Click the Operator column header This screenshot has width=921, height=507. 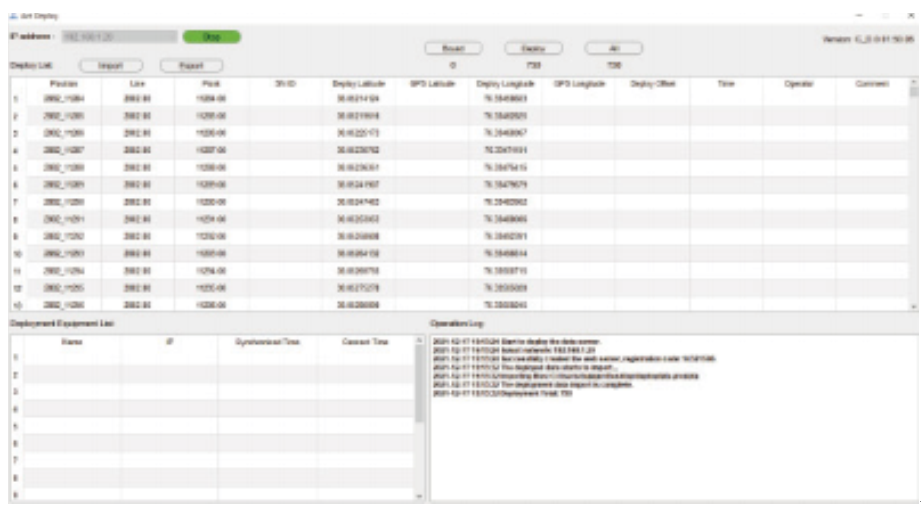pos(799,84)
